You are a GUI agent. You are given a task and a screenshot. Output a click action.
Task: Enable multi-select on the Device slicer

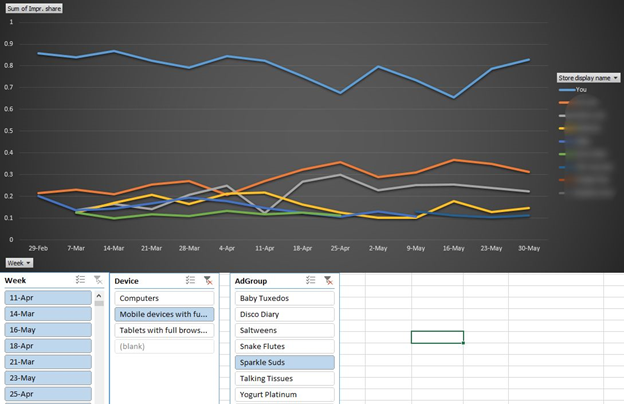click(190, 282)
